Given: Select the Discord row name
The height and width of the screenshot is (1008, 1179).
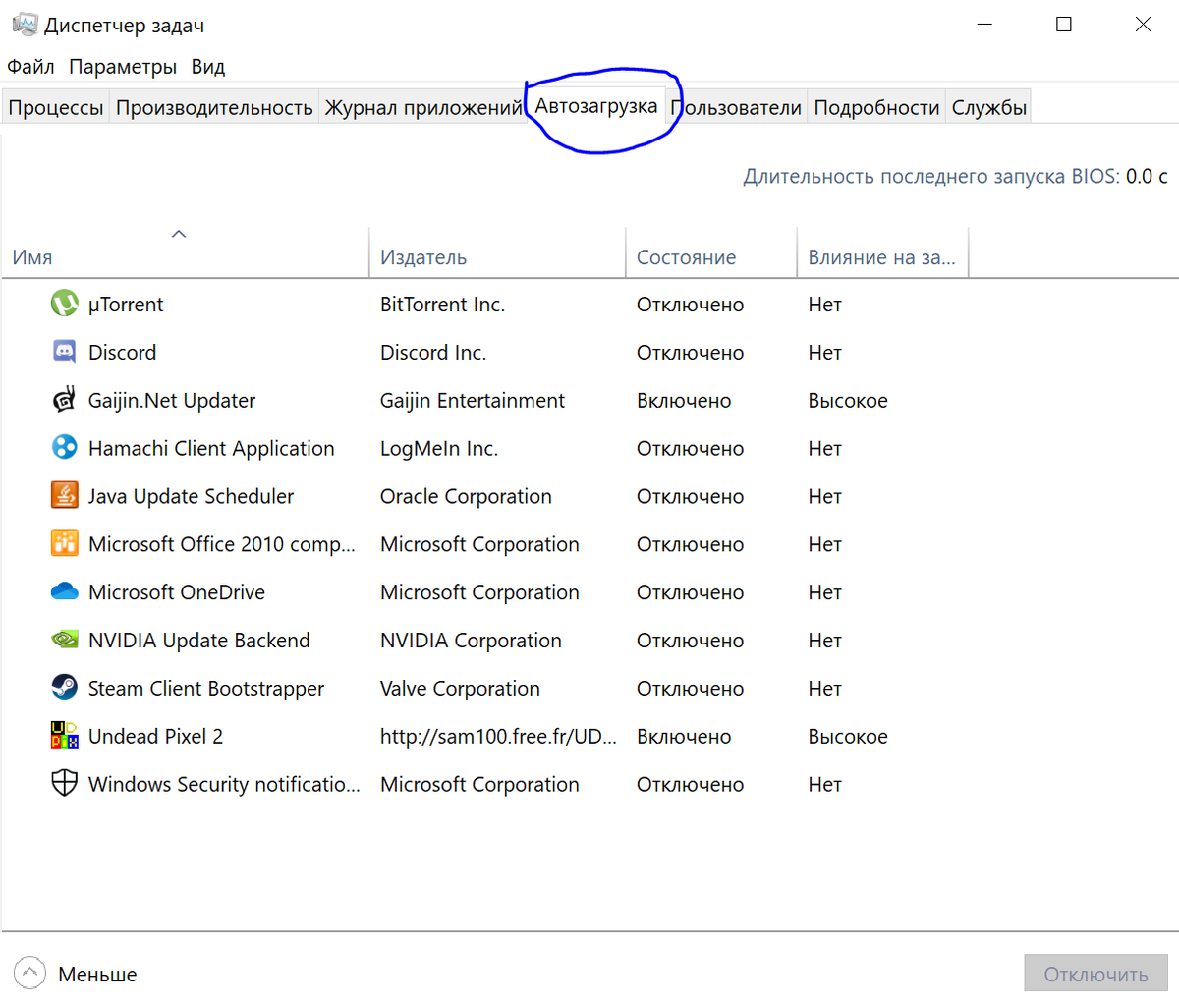Looking at the screenshot, I should [122, 352].
